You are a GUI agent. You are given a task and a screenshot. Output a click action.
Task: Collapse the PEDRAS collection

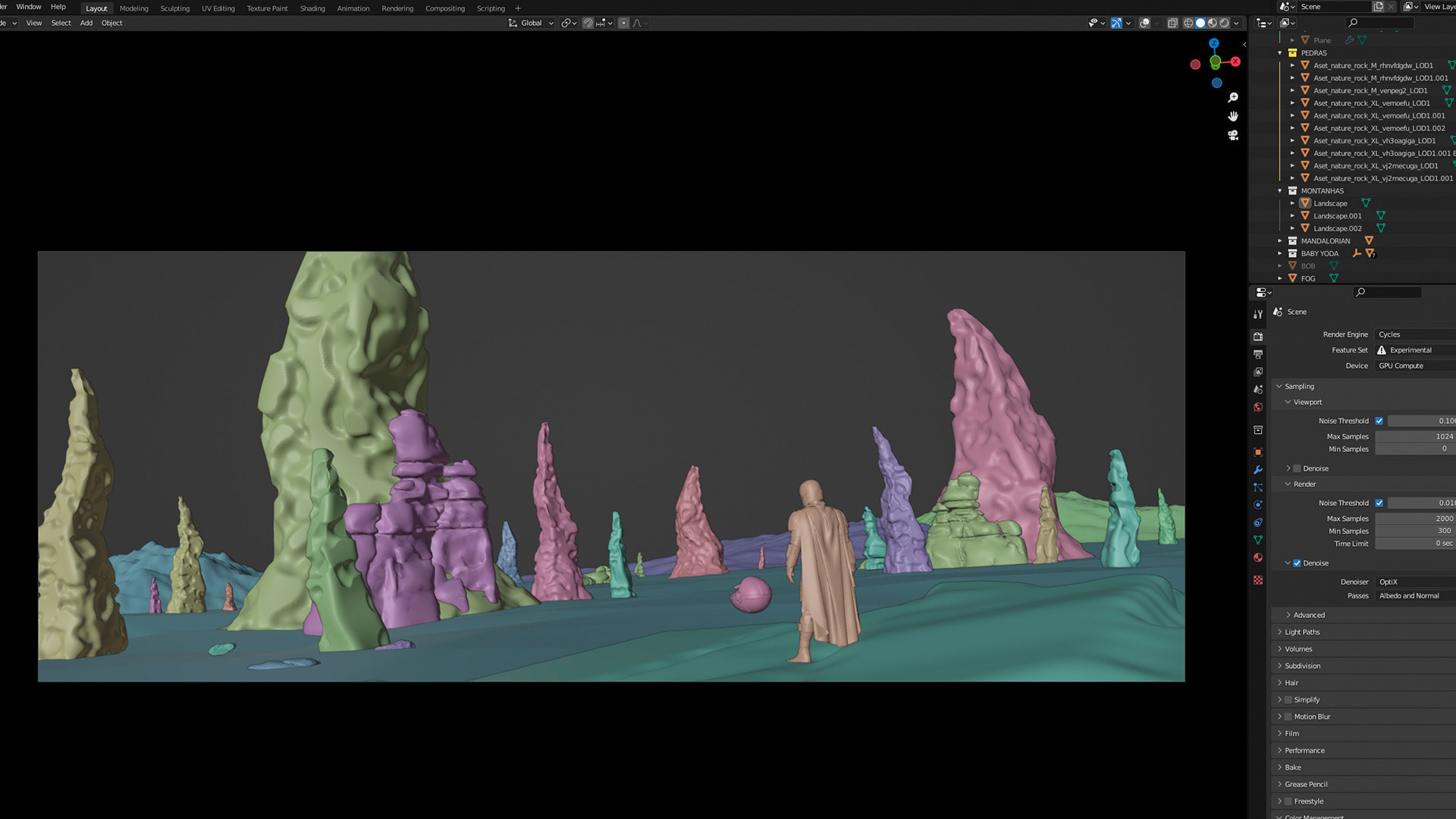pyautogui.click(x=1280, y=53)
